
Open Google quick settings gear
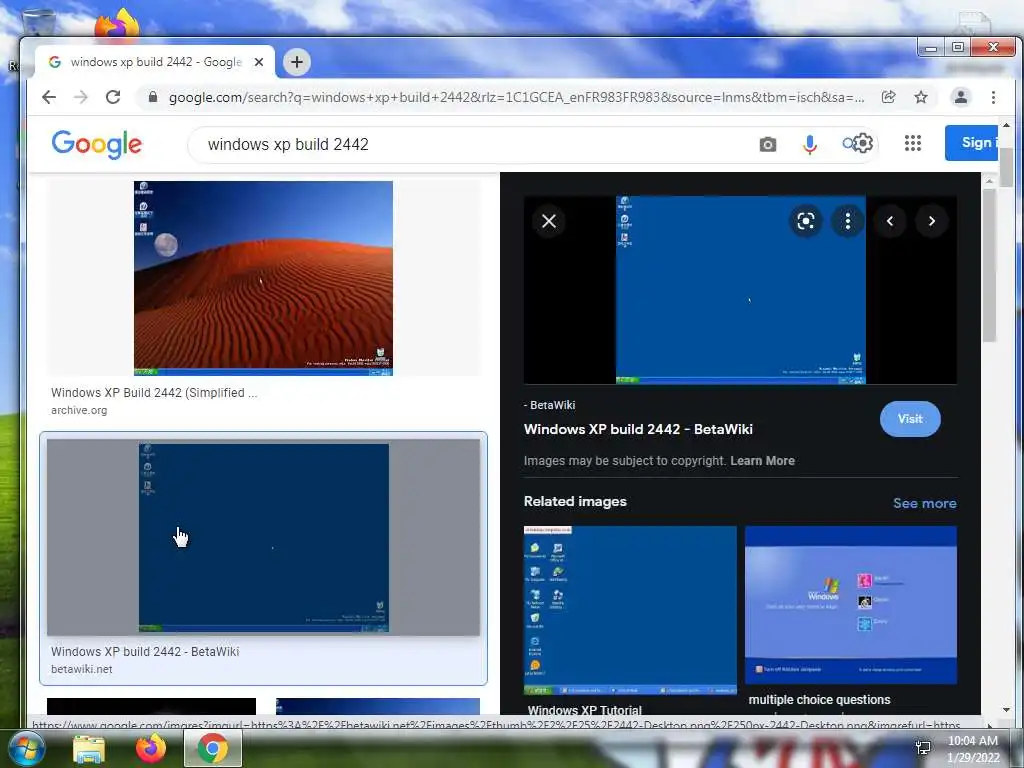point(863,143)
